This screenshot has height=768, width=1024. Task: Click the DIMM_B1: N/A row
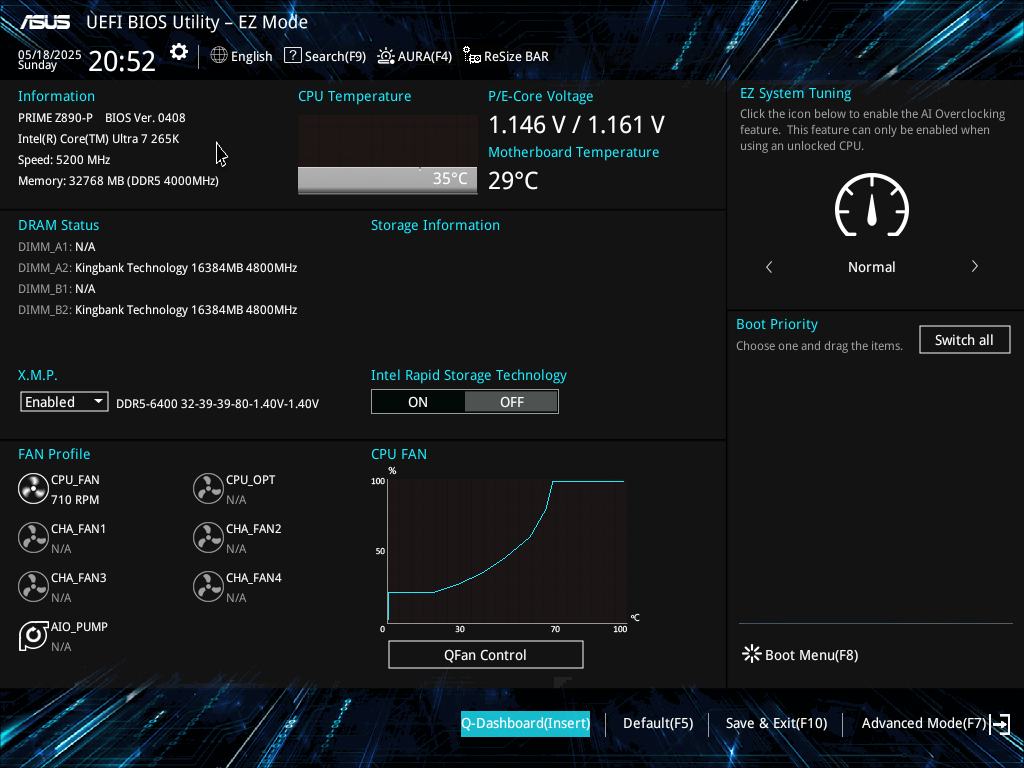pyautogui.click(x=57, y=289)
